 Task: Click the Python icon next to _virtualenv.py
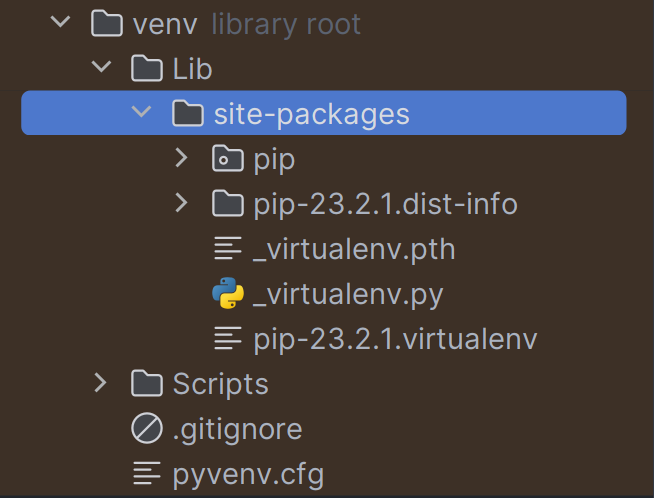point(228,293)
